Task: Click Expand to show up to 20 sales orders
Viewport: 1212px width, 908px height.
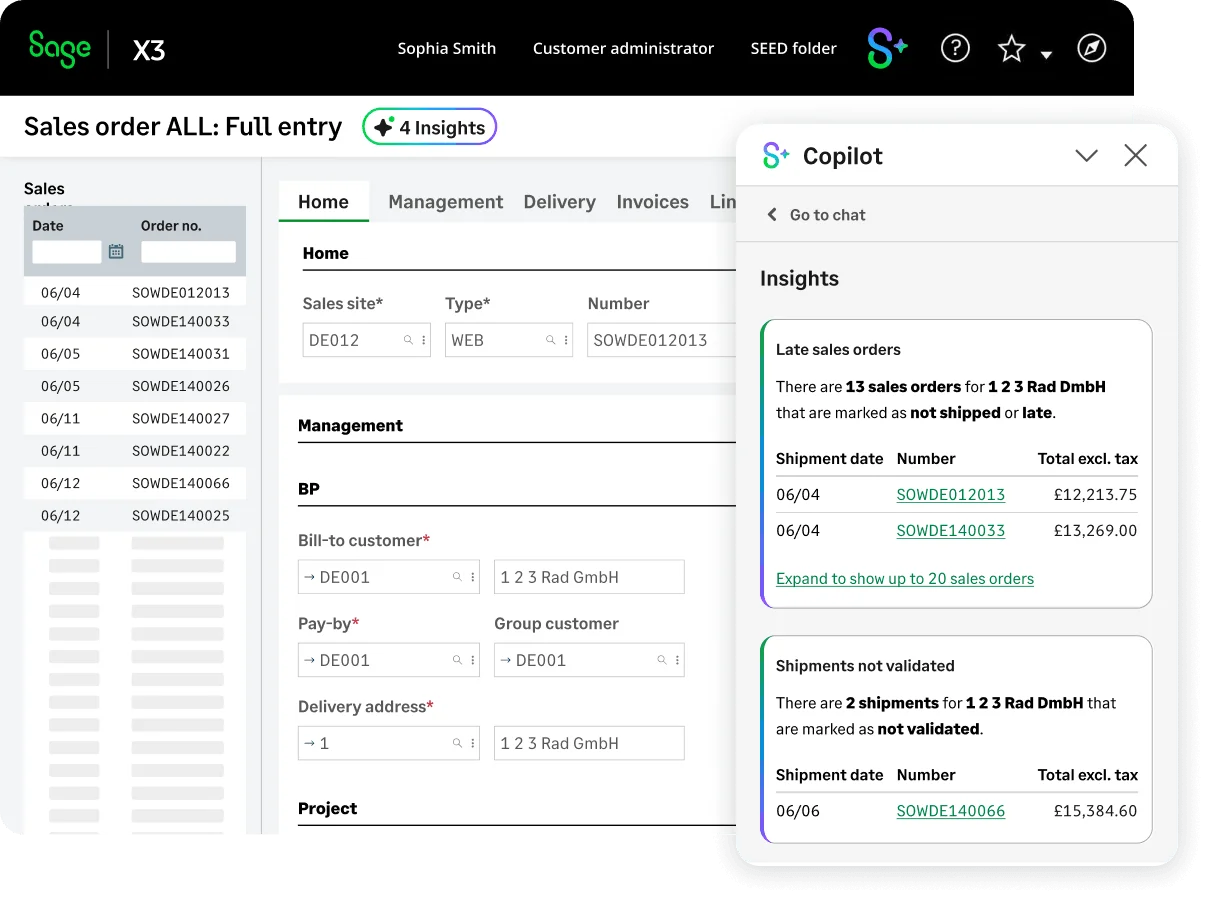Action: pos(905,578)
